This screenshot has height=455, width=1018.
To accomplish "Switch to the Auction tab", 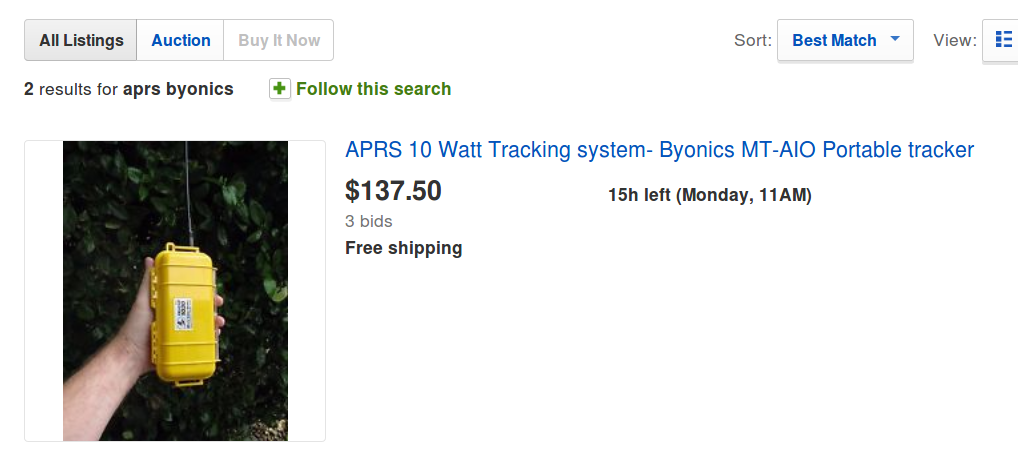I will coord(181,41).
